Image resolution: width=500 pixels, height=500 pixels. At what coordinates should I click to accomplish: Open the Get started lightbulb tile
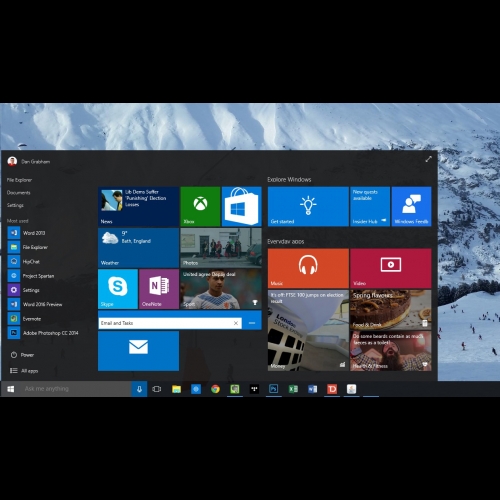pos(308,206)
